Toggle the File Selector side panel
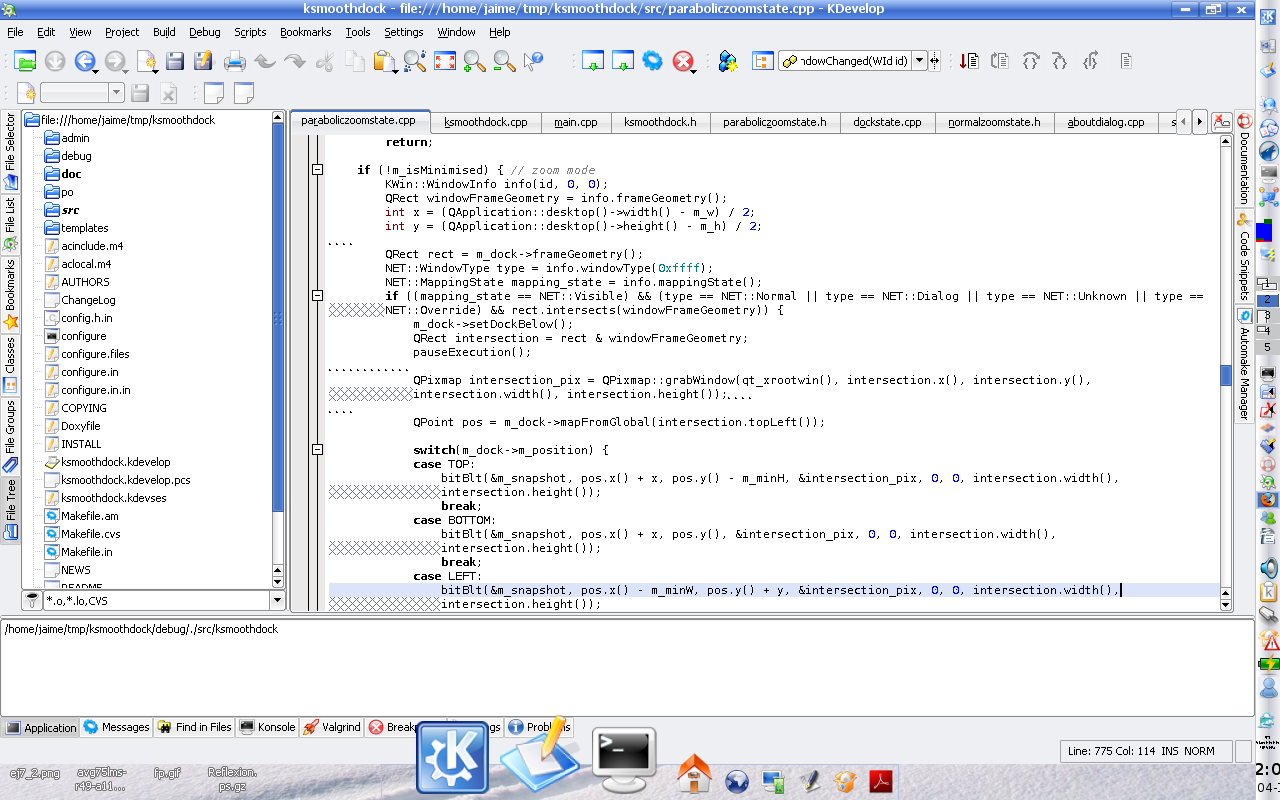Viewport: 1280px width, 800px height. (10, 151)
